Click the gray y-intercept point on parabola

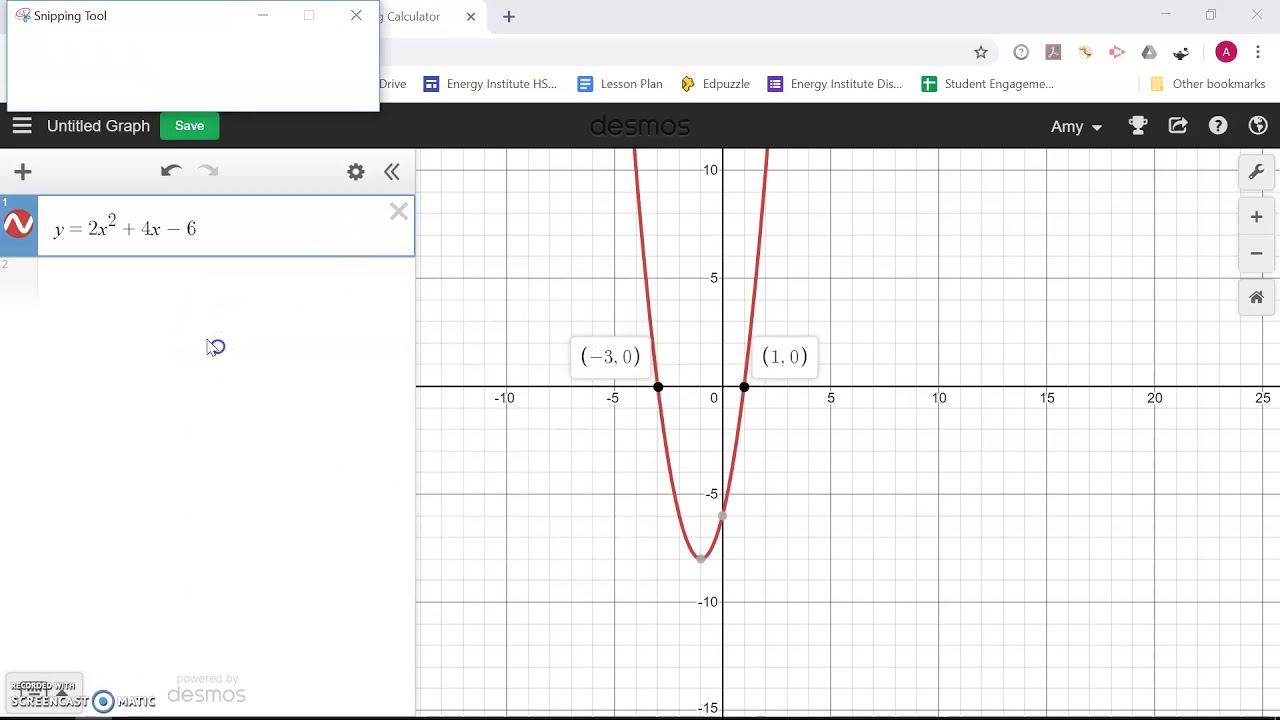tap(722, 516)
